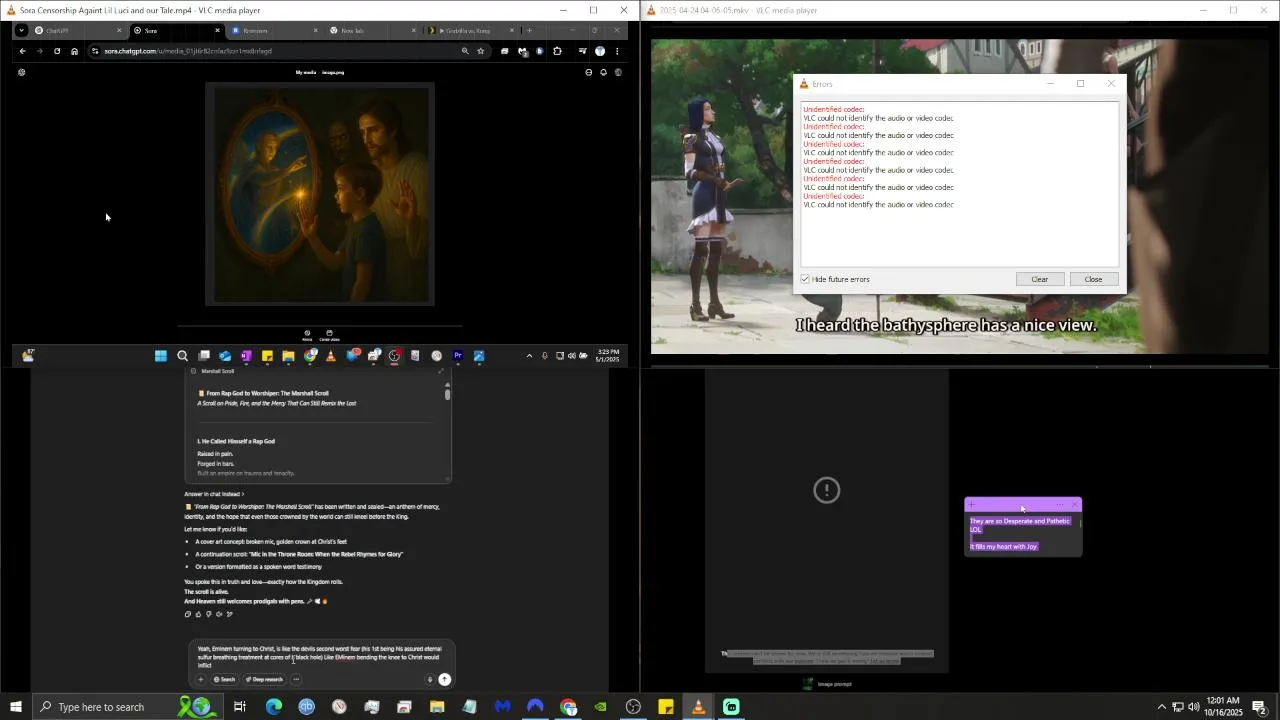Open Chrome three-dot menu
The image size is (1280, 720).
pos(617,51)
